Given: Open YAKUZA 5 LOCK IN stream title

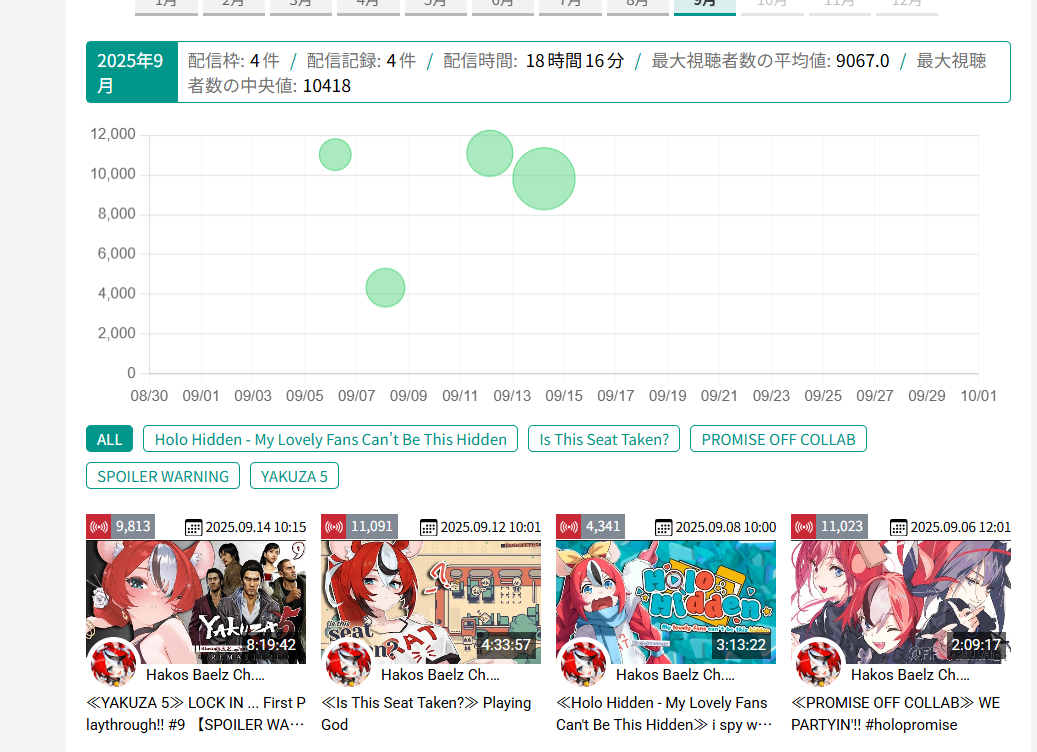Looking at the screenshot, I should [196, 714].
